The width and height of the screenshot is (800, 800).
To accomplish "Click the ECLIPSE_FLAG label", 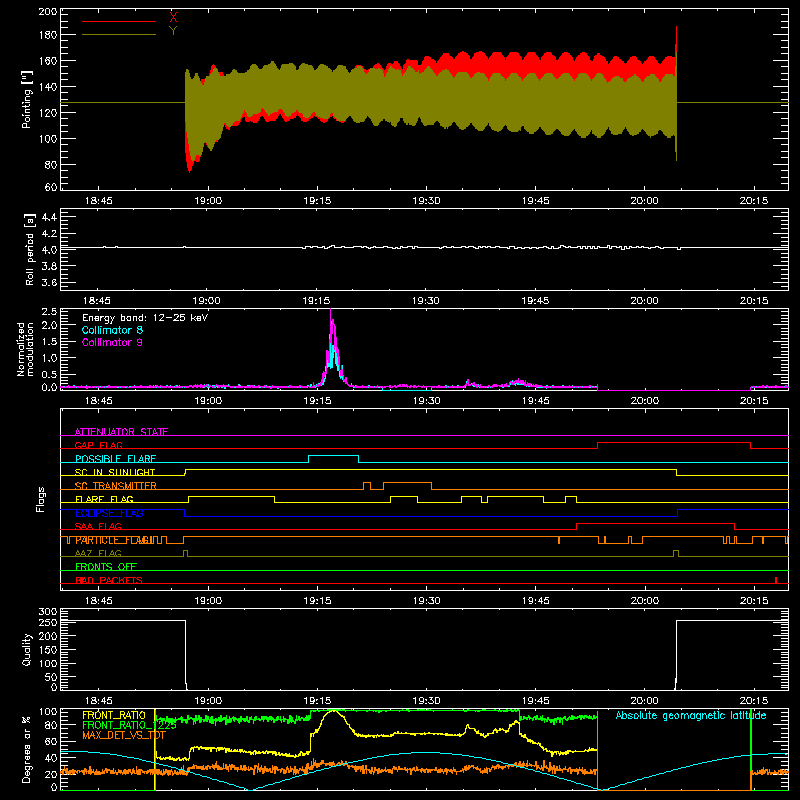I will (109, 513).
